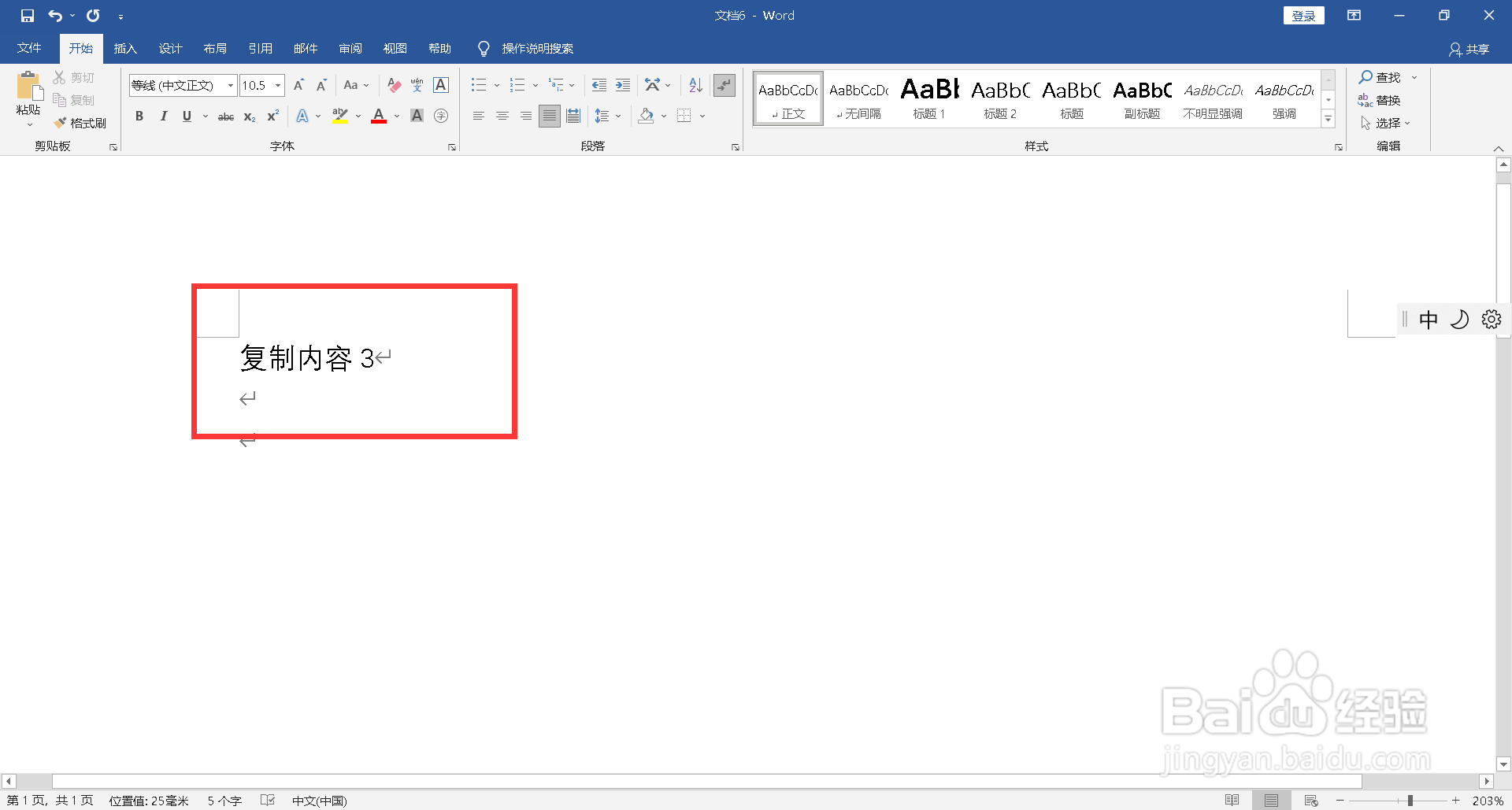Switch to the Design (设计) tab
This screenshot has height=810, width=1512.
170,48
